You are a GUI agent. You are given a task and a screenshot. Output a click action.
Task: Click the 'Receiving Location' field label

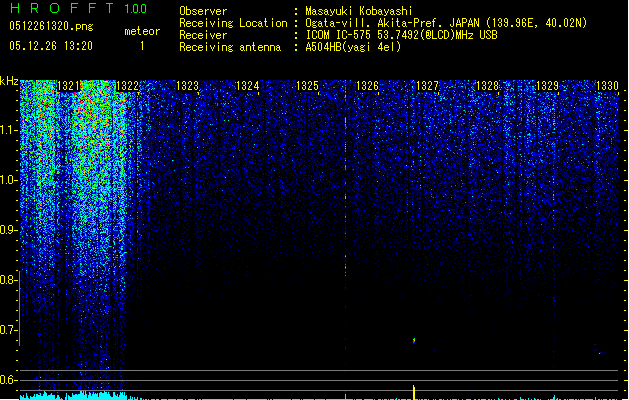point(233,23)
